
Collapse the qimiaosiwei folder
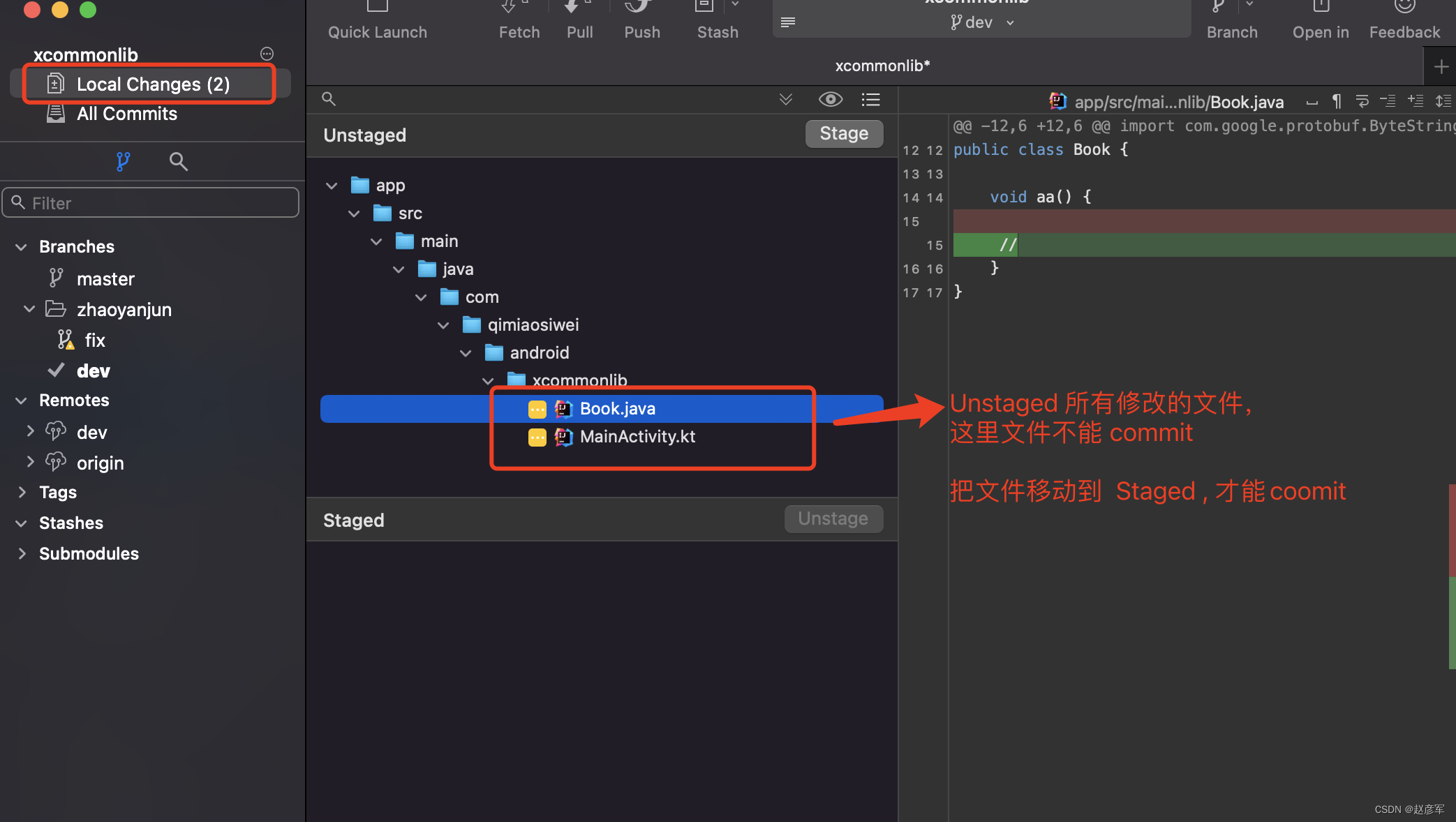(443, 325)
